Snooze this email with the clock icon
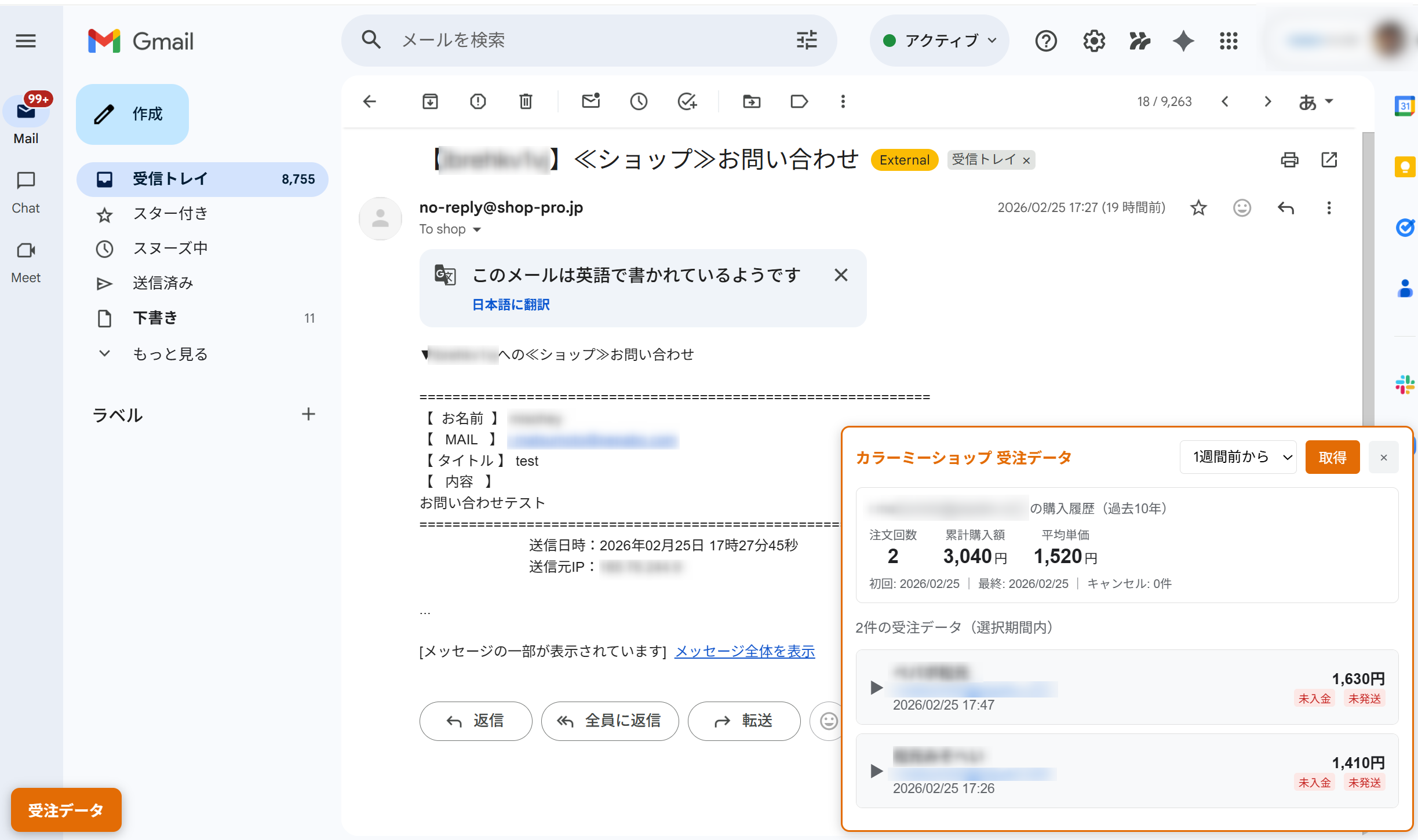 pyautogui.click(x=639, y=102)
